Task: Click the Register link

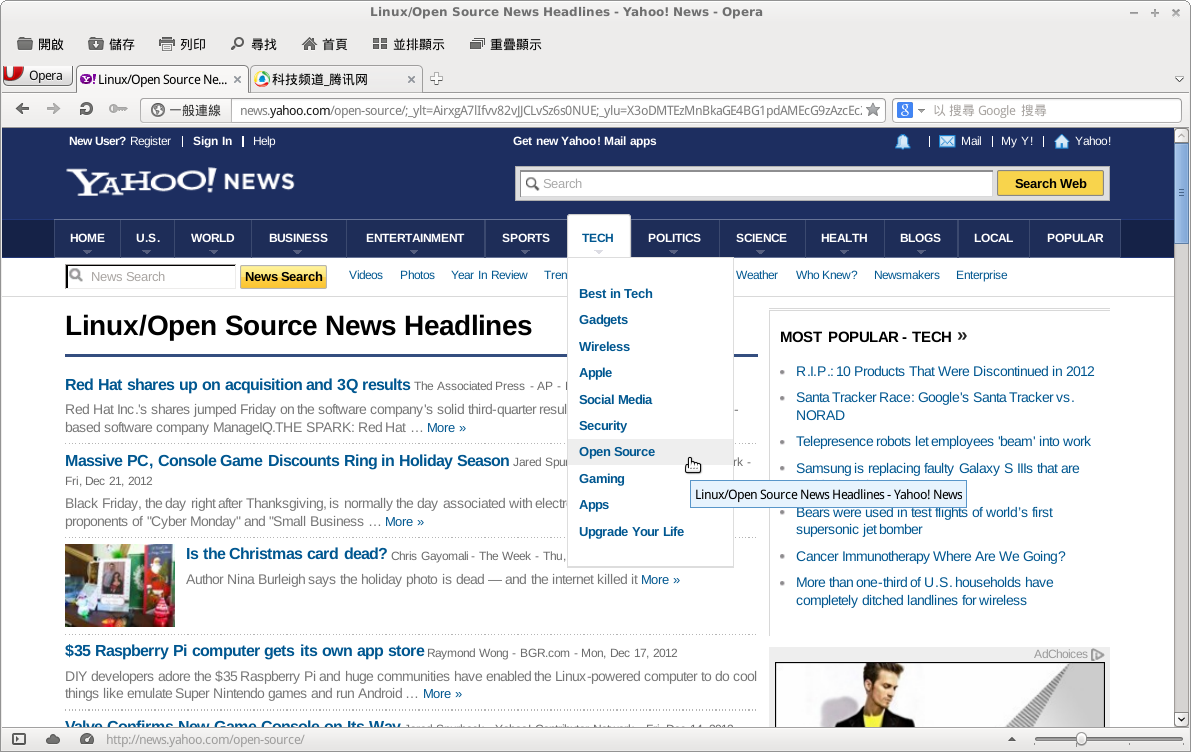Action: [x=150, y=141]
